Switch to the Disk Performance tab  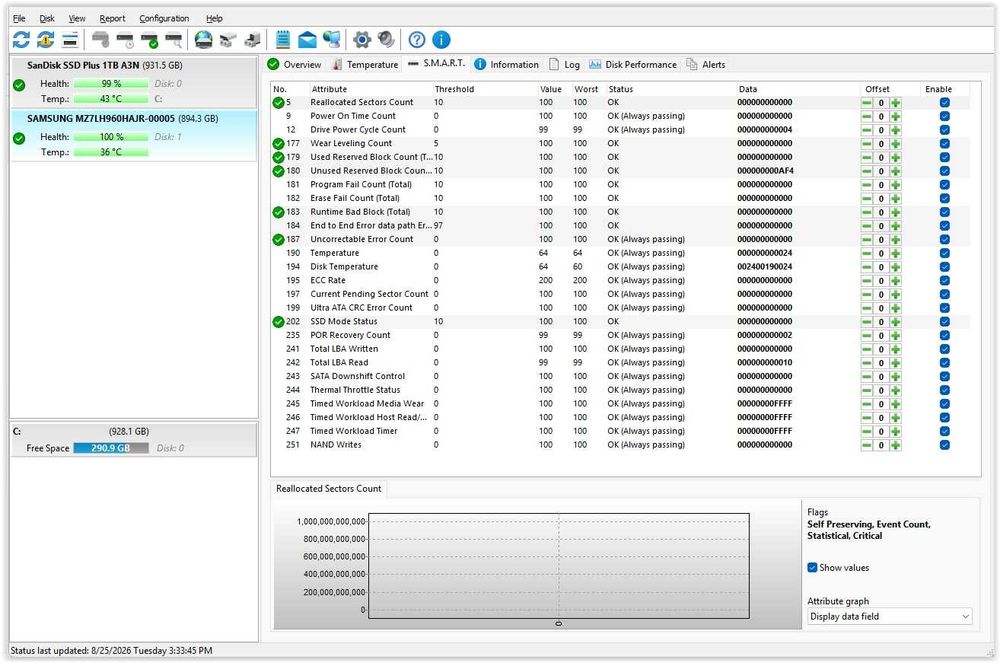[633, 64]
